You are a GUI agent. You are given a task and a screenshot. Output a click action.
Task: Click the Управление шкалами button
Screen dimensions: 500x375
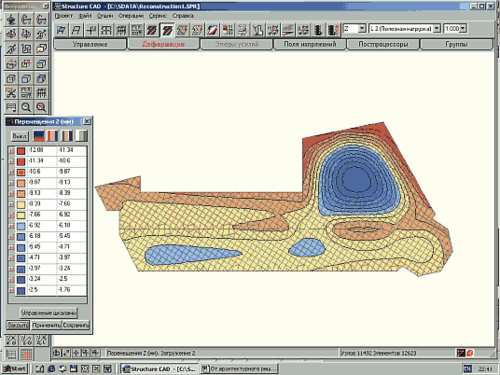point(49,313)
